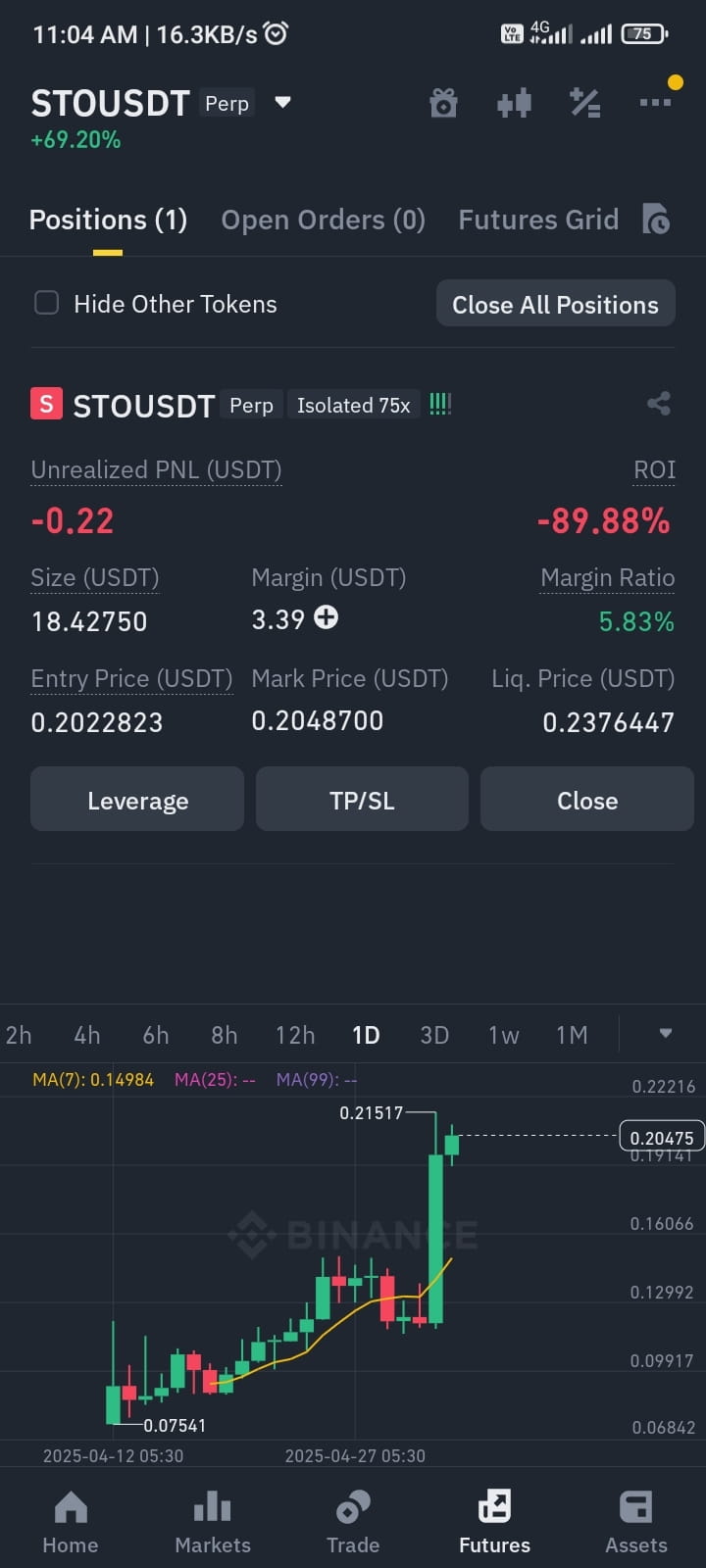Tap the TP/SL button
Screen dimensions: 706x1568
362,800
